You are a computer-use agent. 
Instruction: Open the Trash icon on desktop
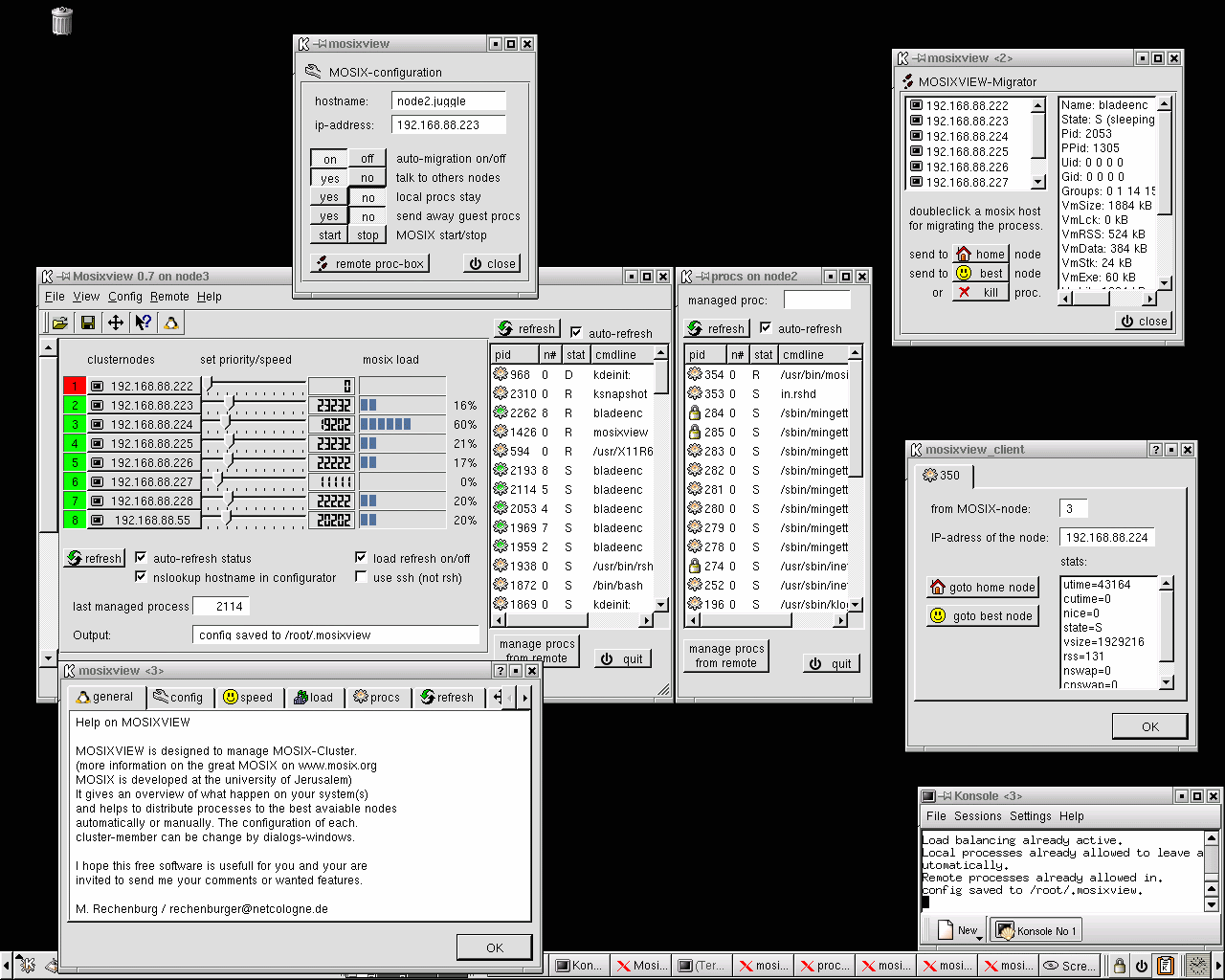tap(62, 21)
